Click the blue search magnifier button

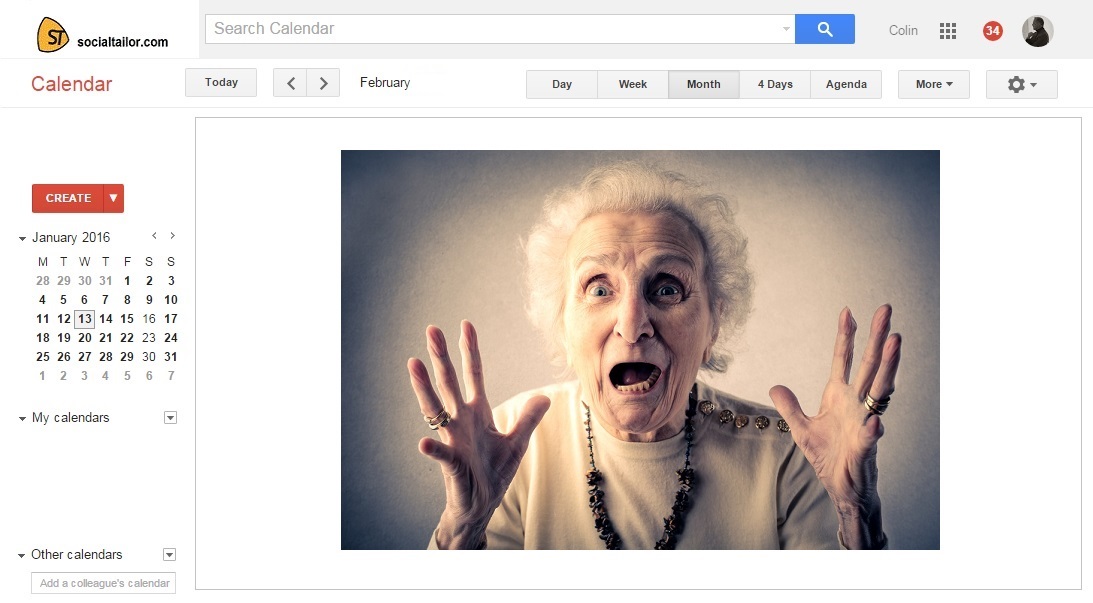point(825,29)
